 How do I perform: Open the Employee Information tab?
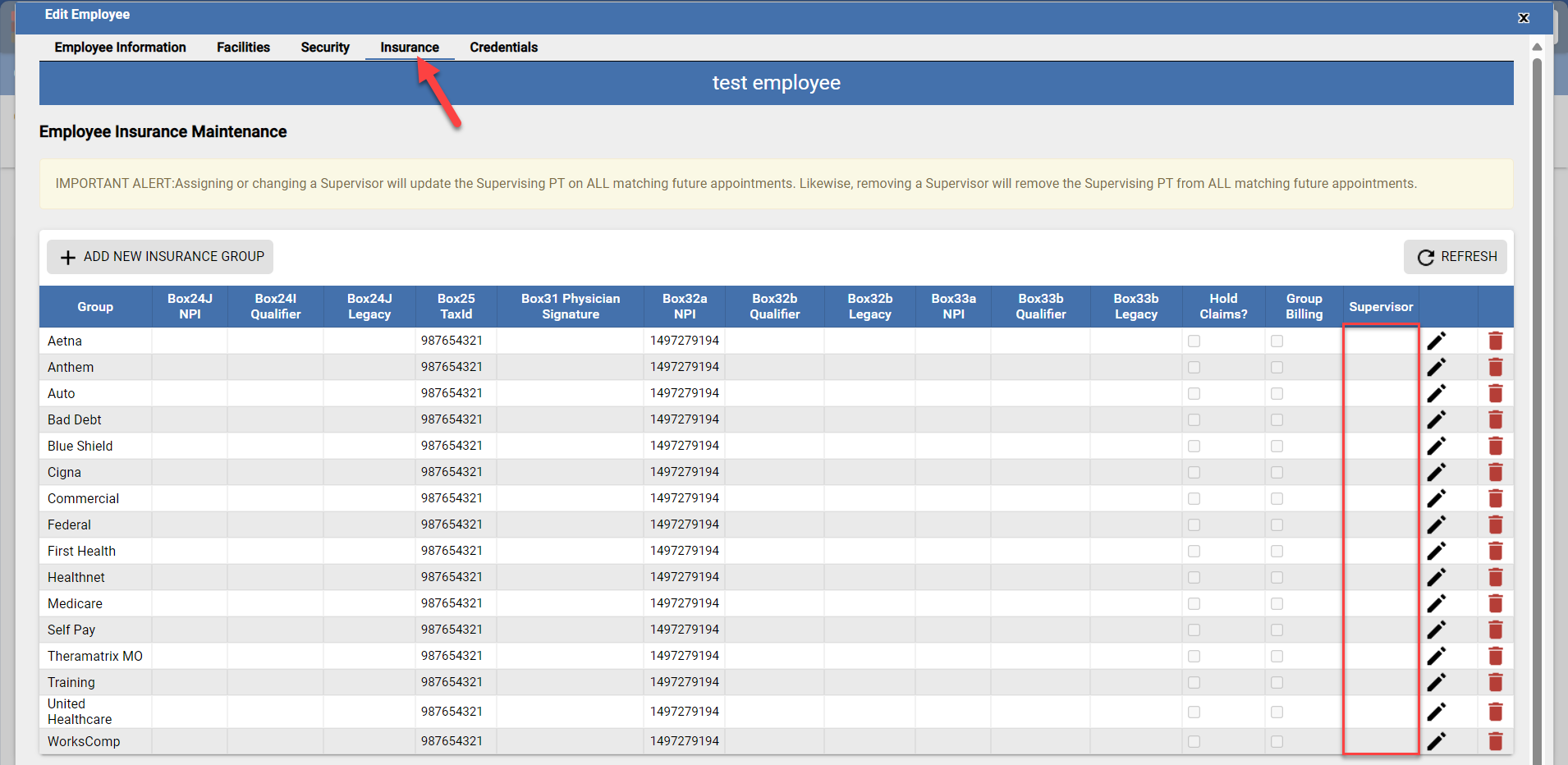[120, 48]
